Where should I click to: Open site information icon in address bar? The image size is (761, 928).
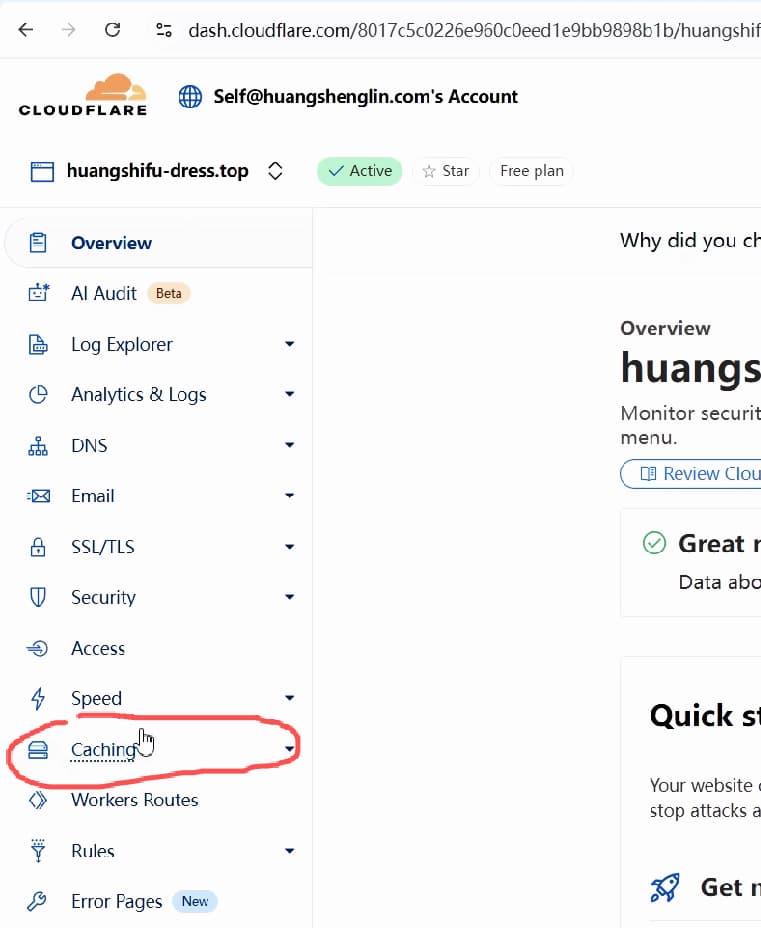click(x=164, y=30)
